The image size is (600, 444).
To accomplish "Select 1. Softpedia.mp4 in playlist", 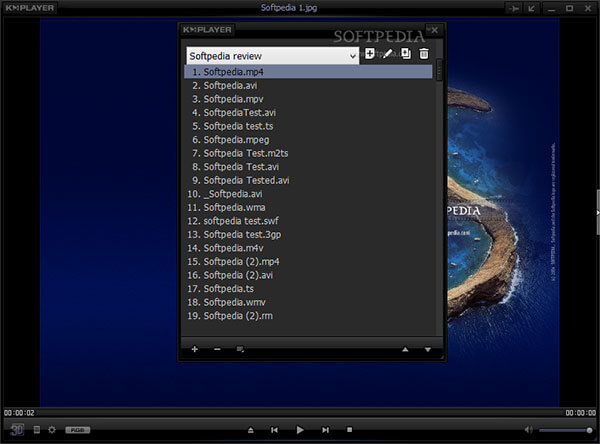I will coord(308,72).
